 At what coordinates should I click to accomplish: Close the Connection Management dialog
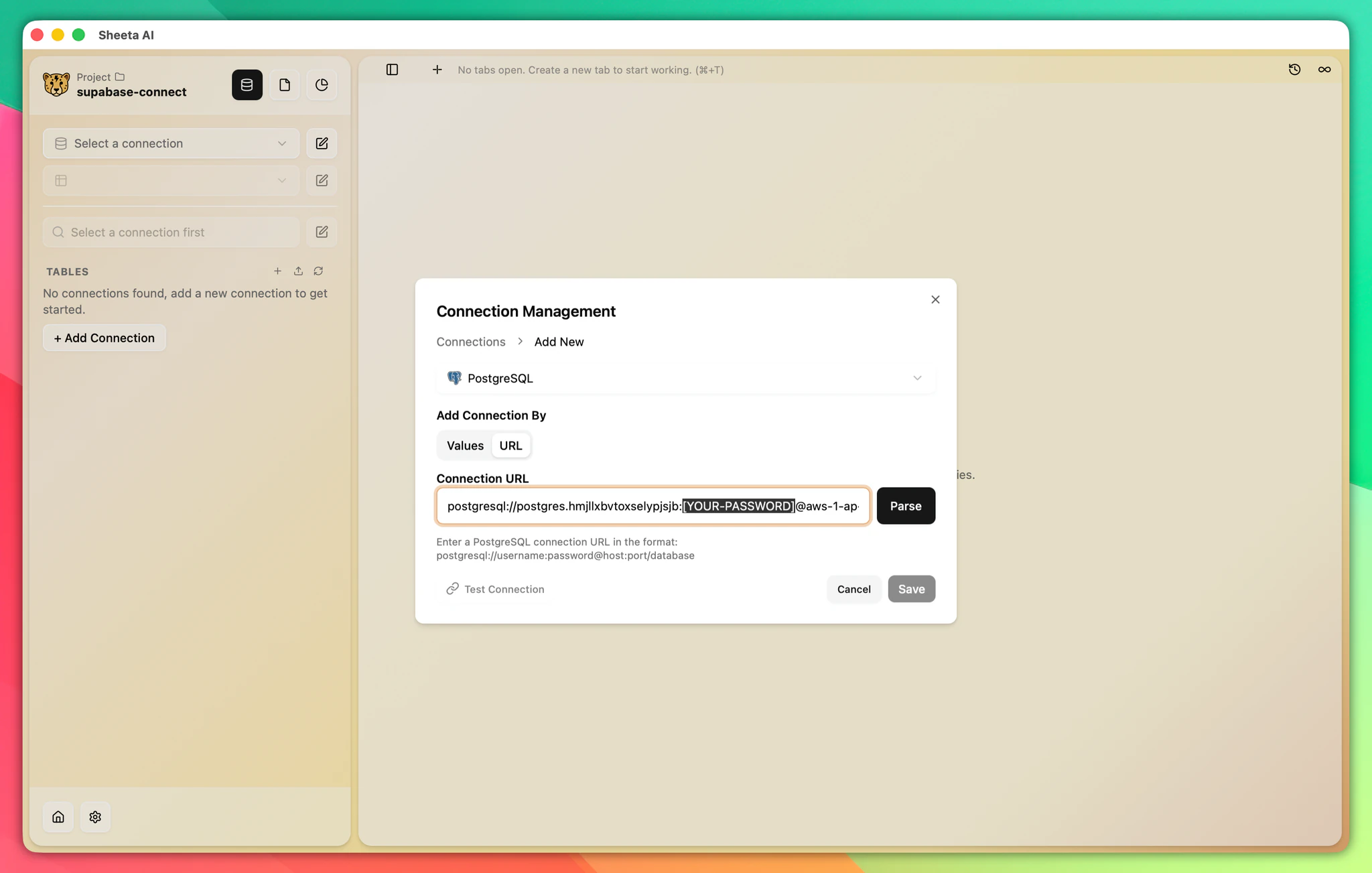(935, 299)
